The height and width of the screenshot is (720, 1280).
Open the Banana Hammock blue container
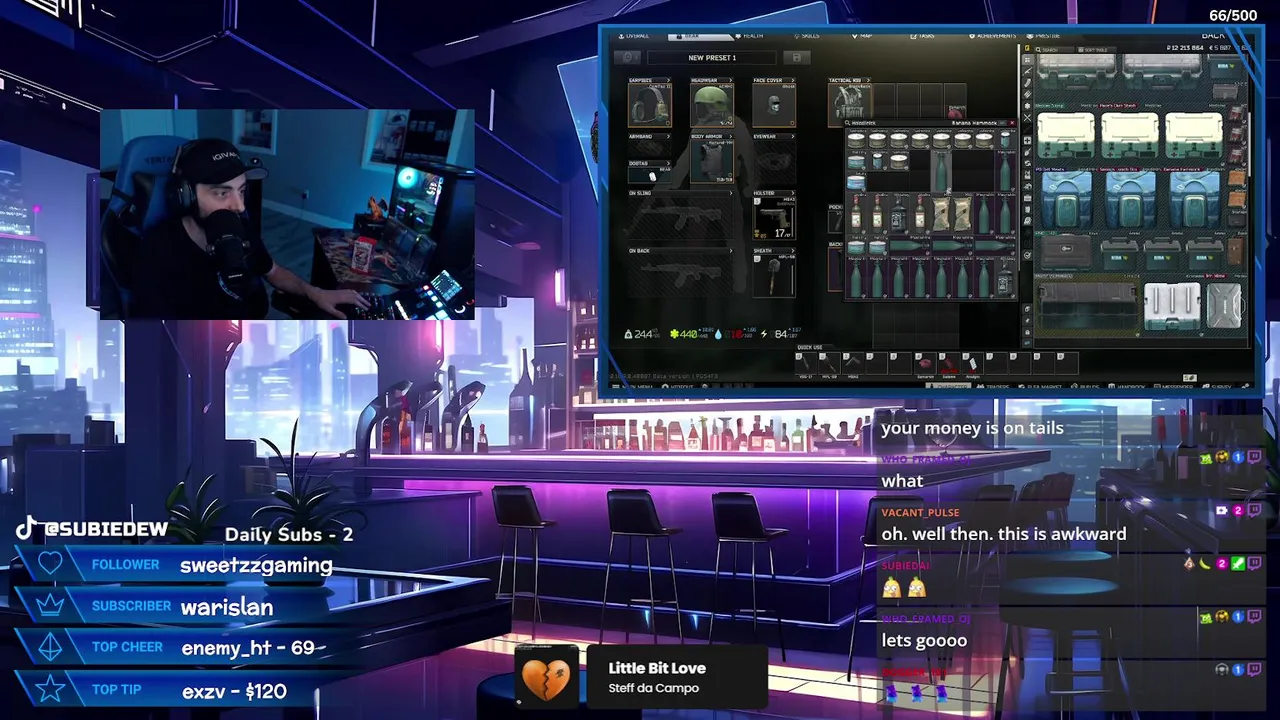click(x=1195, y=200)
